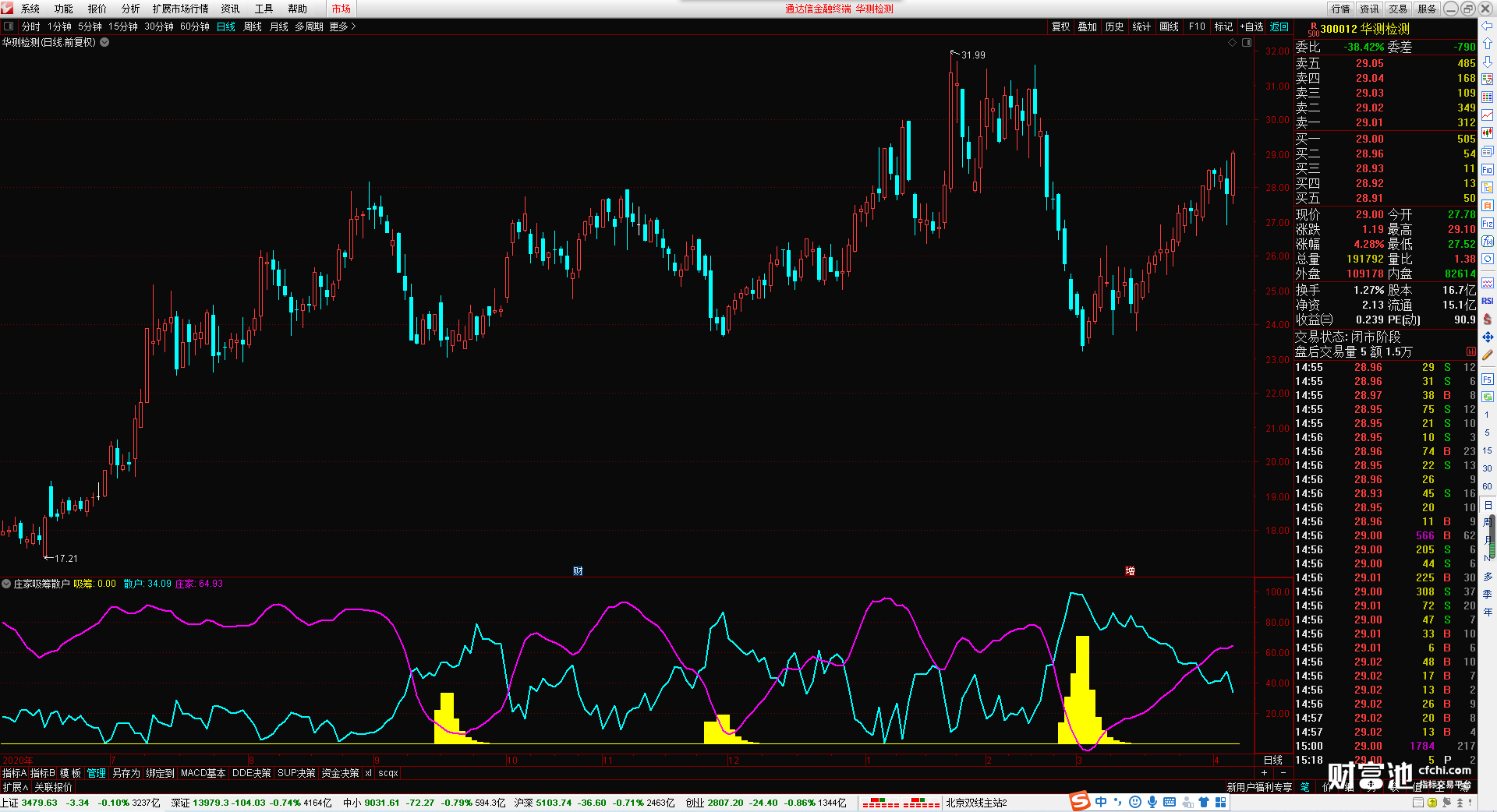The height and width of the screenshot is (812, 1497).
Task: Click the red dollar sign sidebar icon
Action: (x=1488, y=319)
